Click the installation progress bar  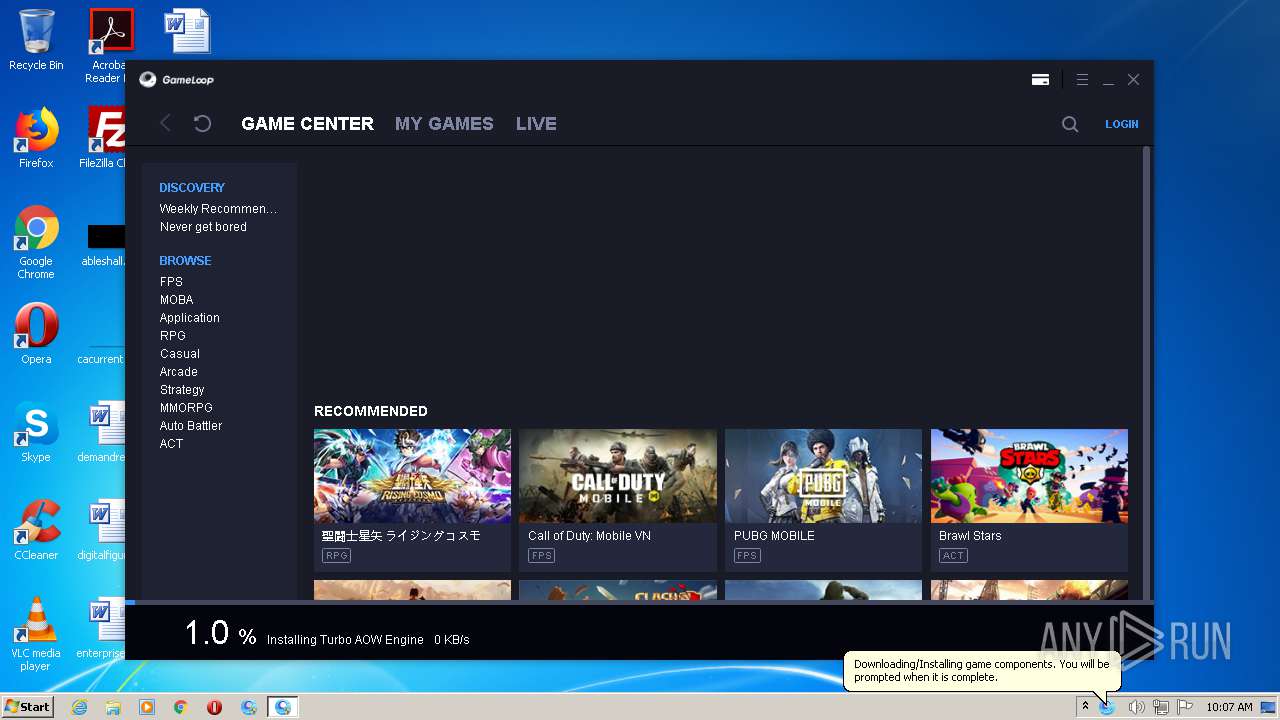[639, 602]
